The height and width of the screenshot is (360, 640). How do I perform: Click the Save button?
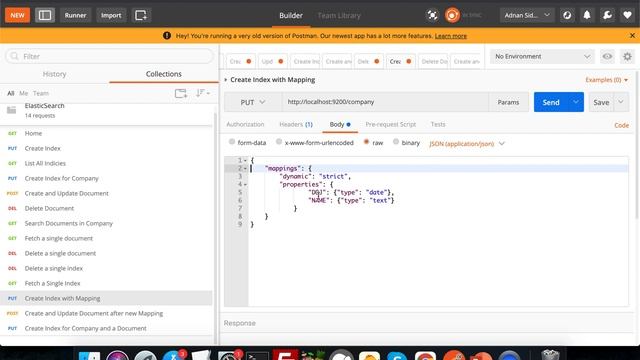click(601, 102)
